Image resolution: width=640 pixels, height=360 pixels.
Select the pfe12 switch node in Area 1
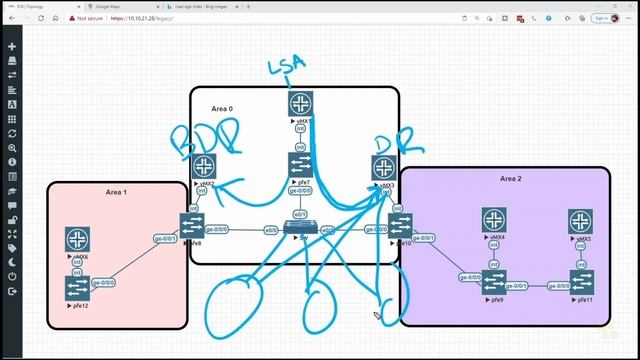[x=77, y=288]
